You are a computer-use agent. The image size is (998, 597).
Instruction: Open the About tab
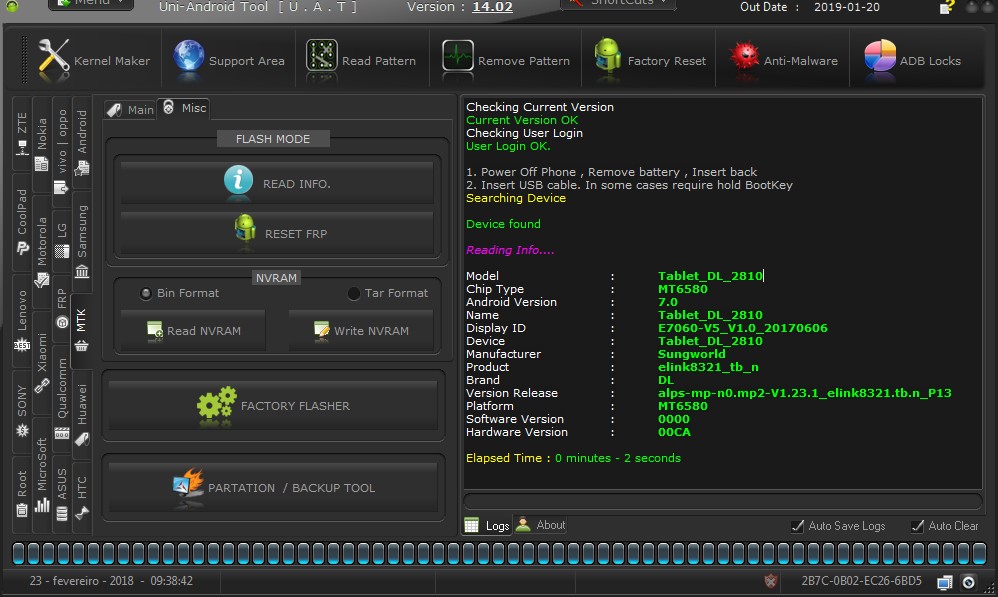541,525
